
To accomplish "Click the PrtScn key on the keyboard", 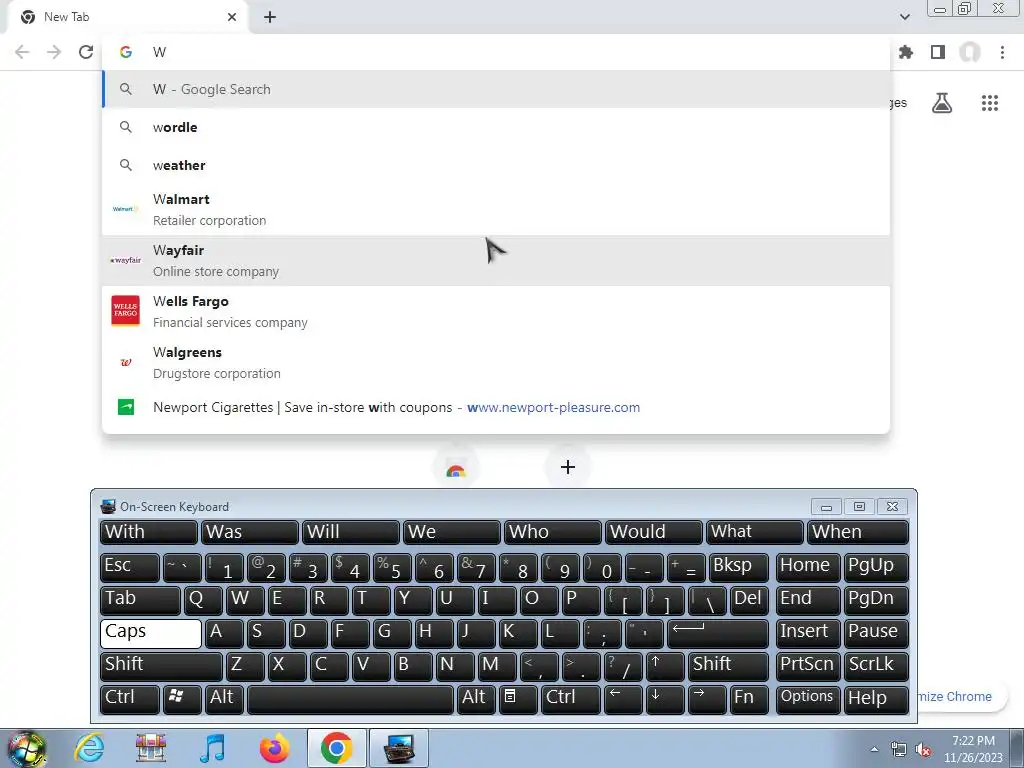I will click(808, 665).
